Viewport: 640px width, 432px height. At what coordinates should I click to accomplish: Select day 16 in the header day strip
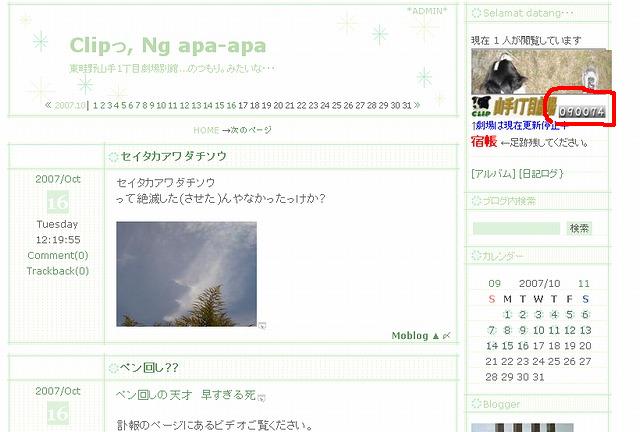pyautogui.click(x=231, y=105)
